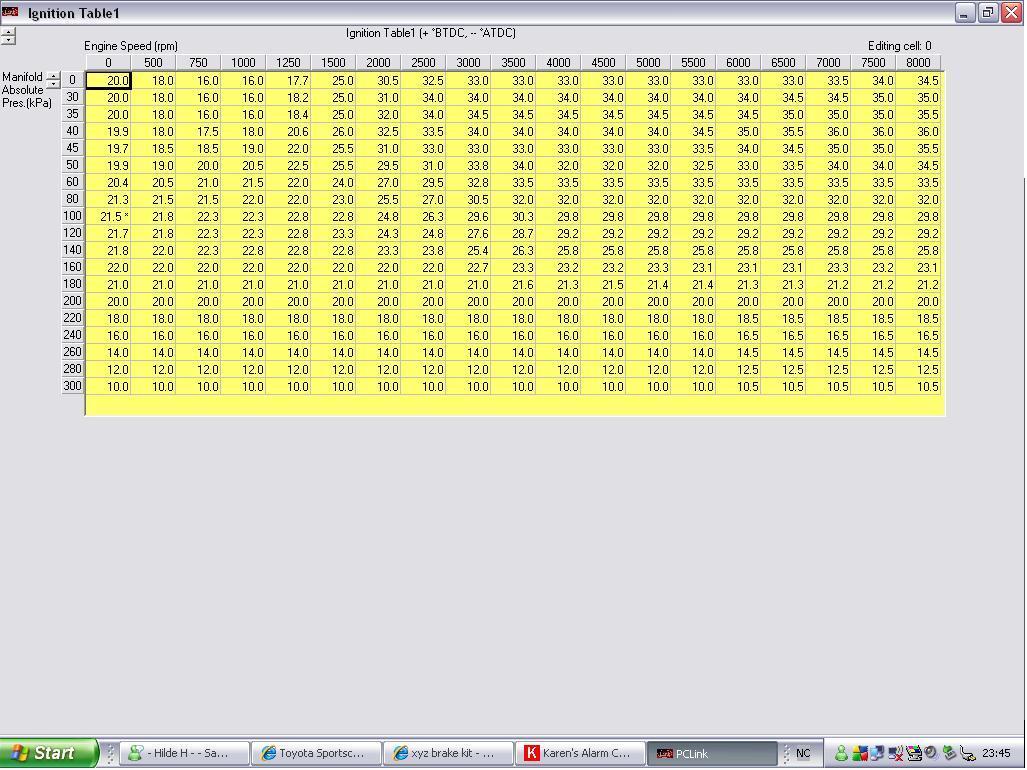The image size is (1027, 770).
Task: Select the 8000 rpm column header
Action: [x=918, y=62]
